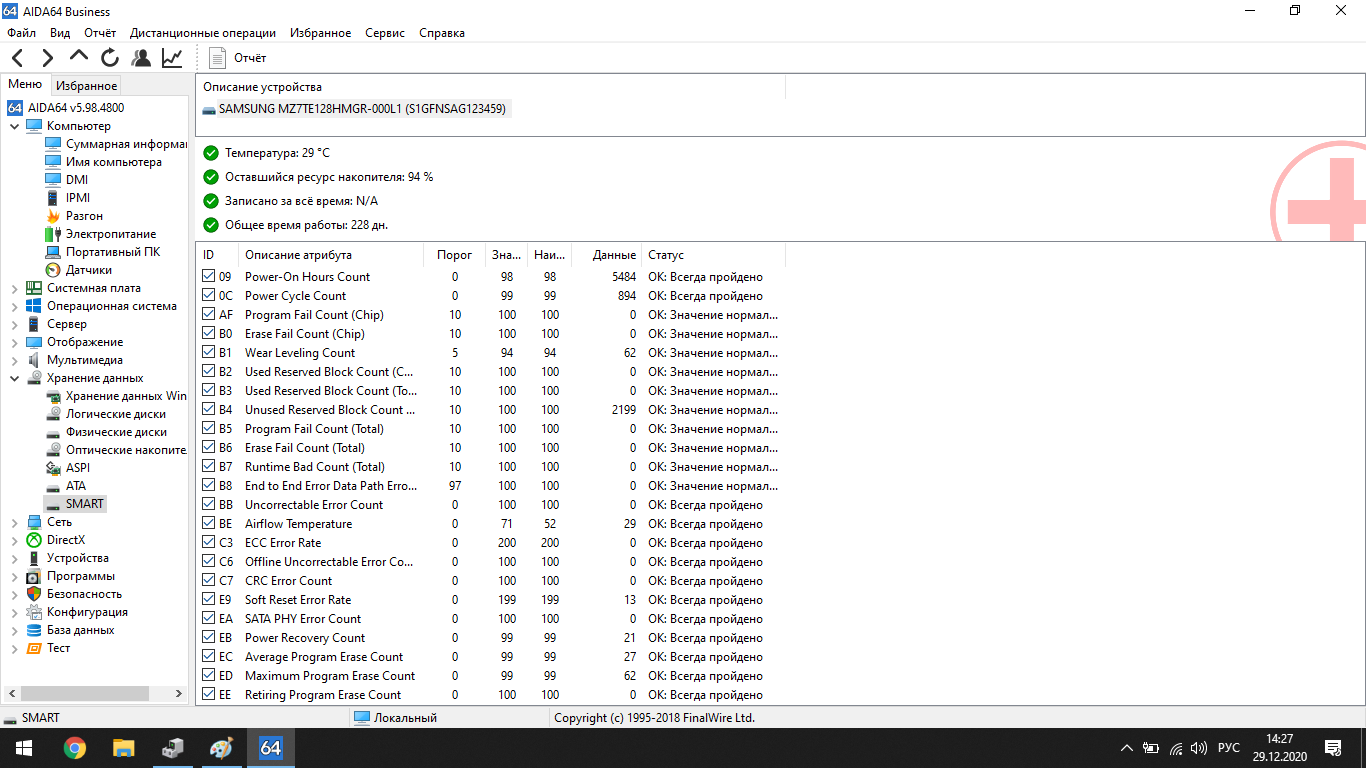Open the Paint palette taskbar icon
This screenshot has height=768, width=1366.
point(221,748)
